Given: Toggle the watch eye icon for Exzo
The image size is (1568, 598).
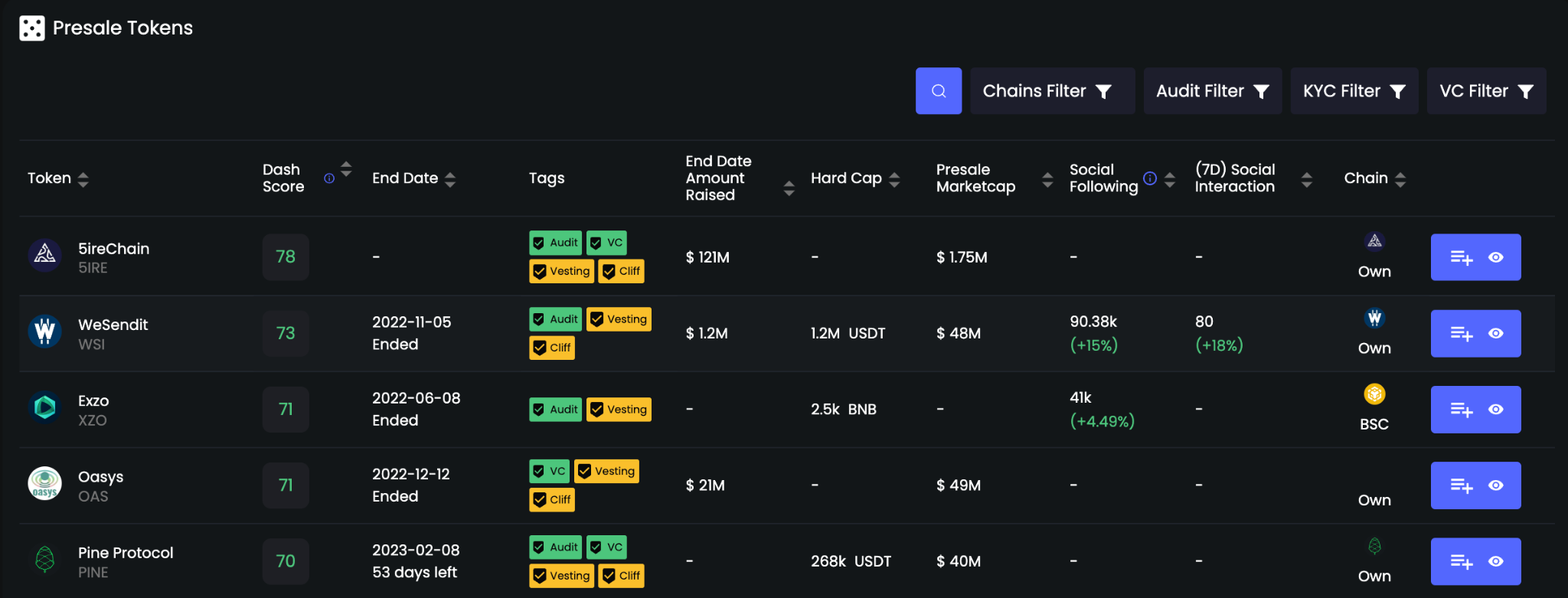Looking at the screenshot, I should point(1495,410).
